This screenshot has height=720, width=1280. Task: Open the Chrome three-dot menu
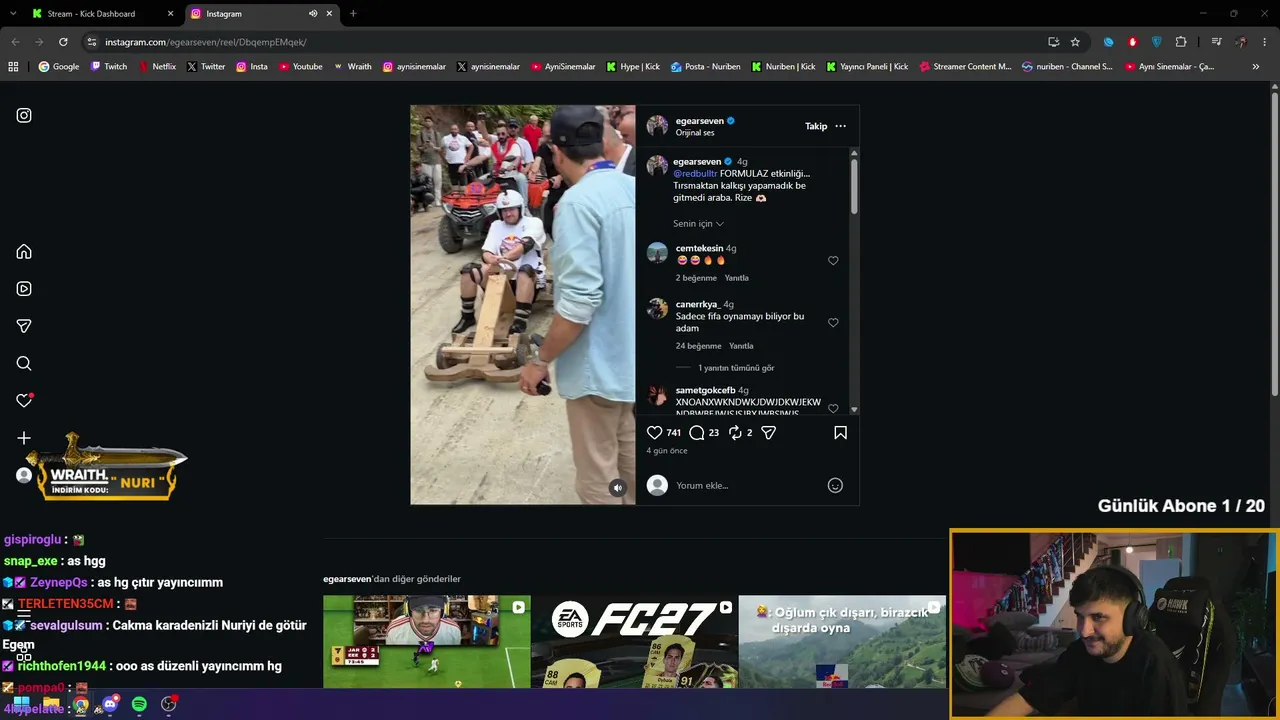coord(1264,42)
